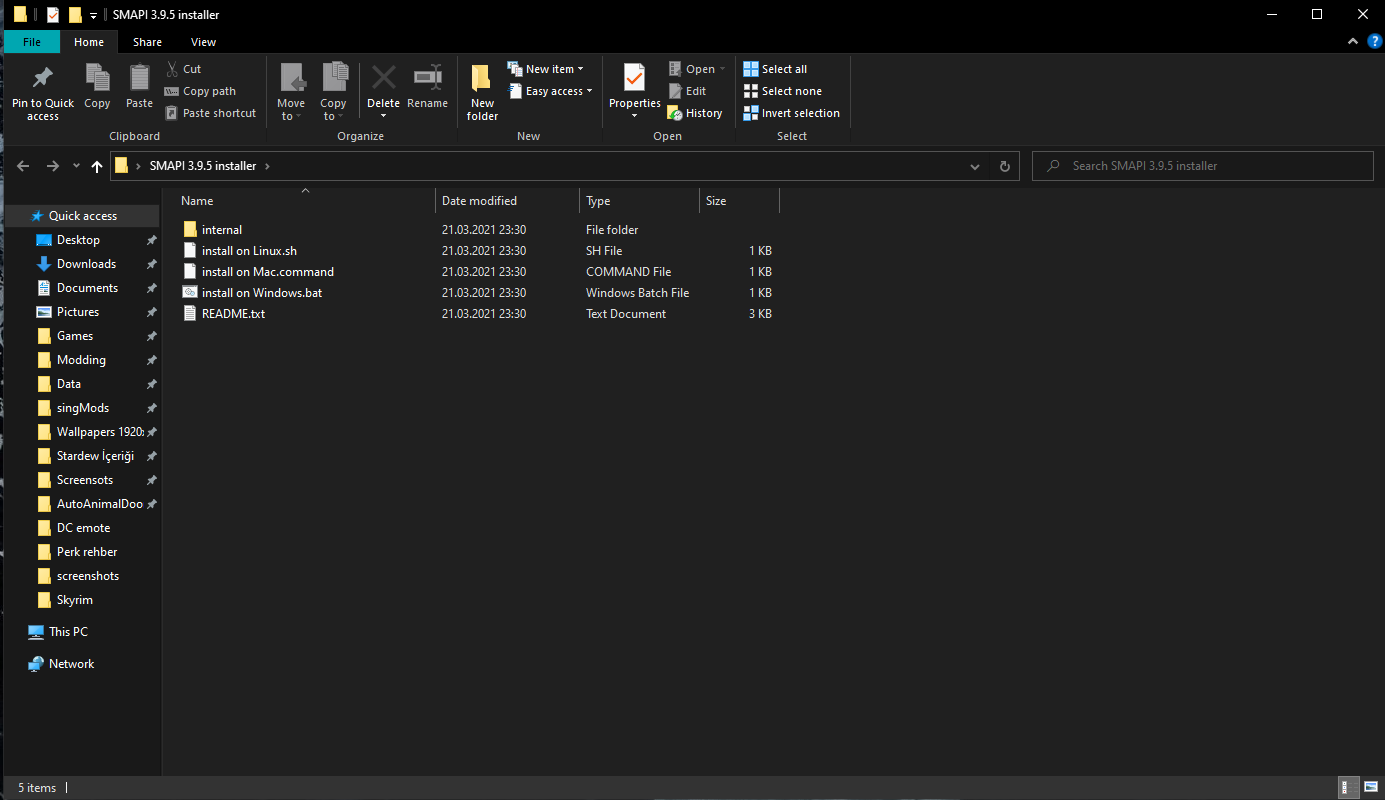This screenshot has height=800, width=1385.
Task: Click the Up one level arrow
Action: 96,166
